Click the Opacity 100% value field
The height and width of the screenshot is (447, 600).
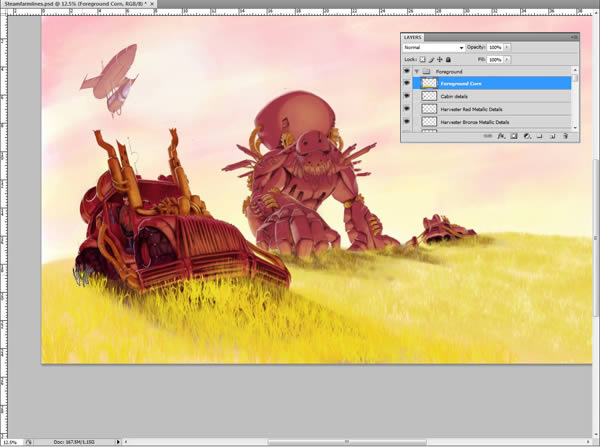coord(495,47)
